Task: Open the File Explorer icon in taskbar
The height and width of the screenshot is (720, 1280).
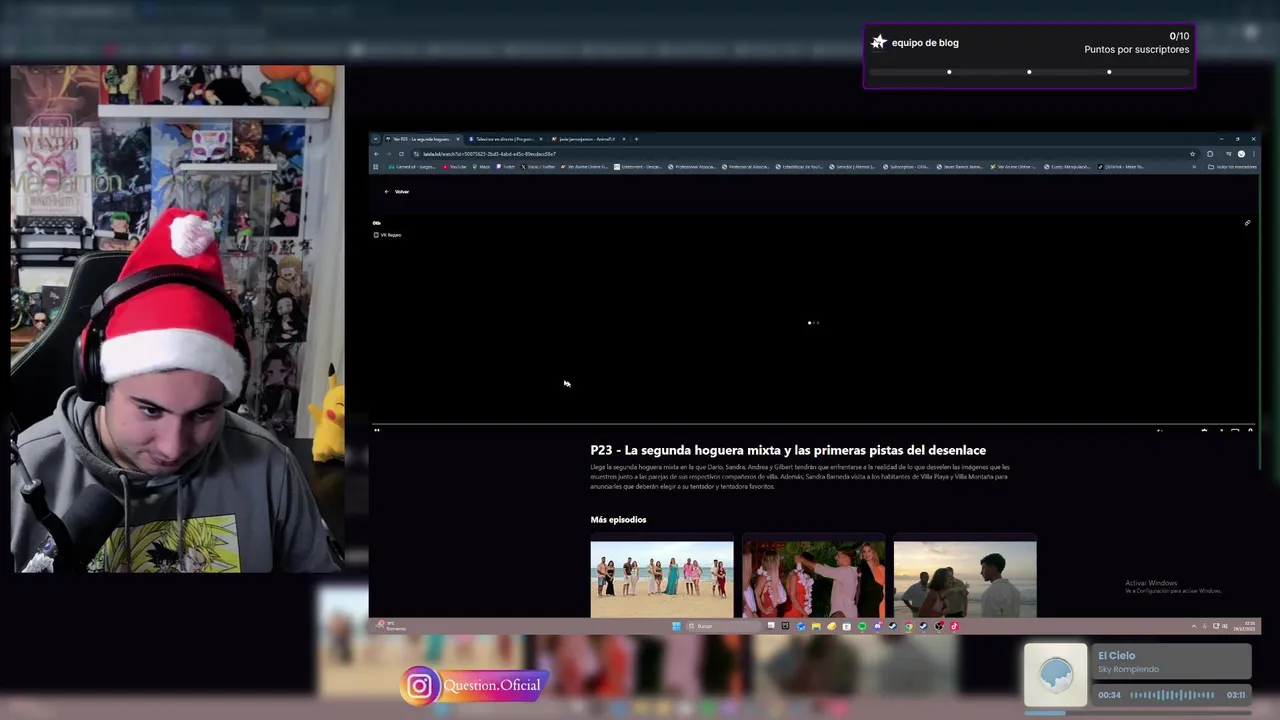Action: (816, 626)
